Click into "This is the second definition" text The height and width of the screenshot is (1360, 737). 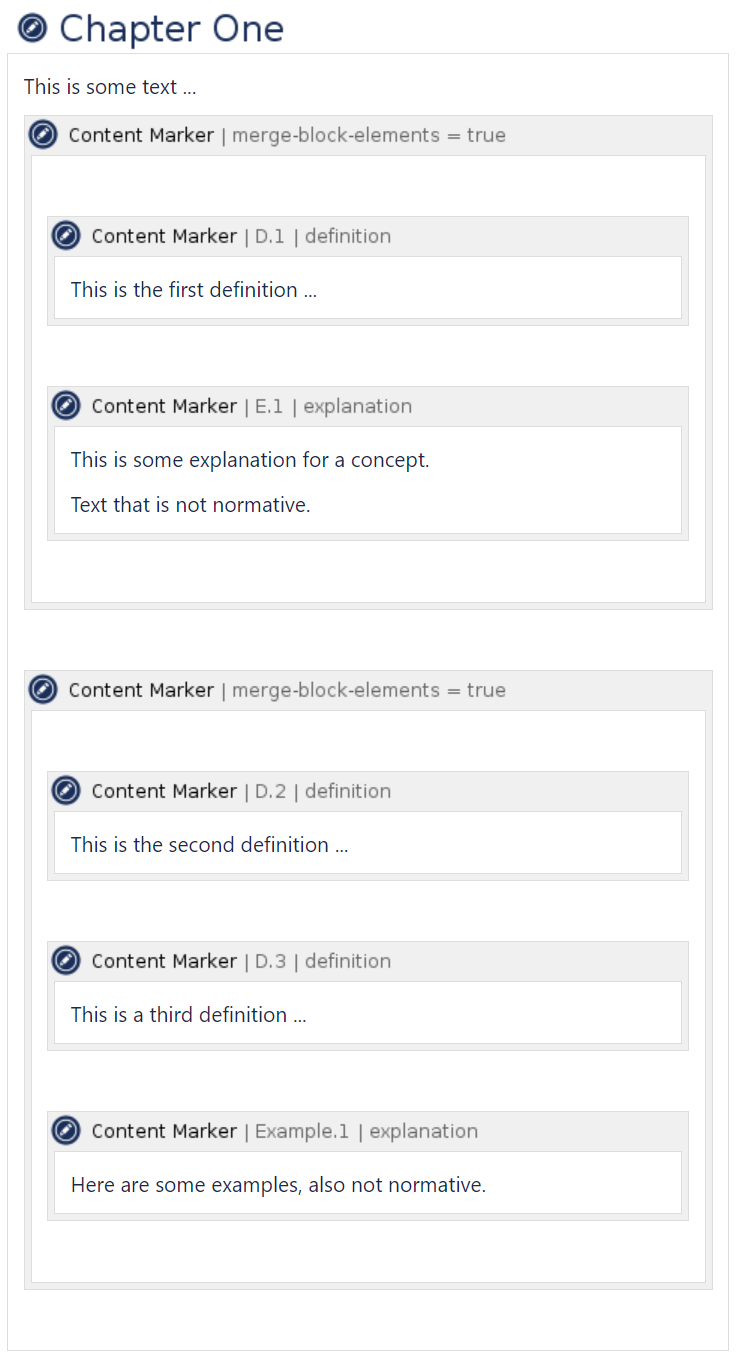209,845
